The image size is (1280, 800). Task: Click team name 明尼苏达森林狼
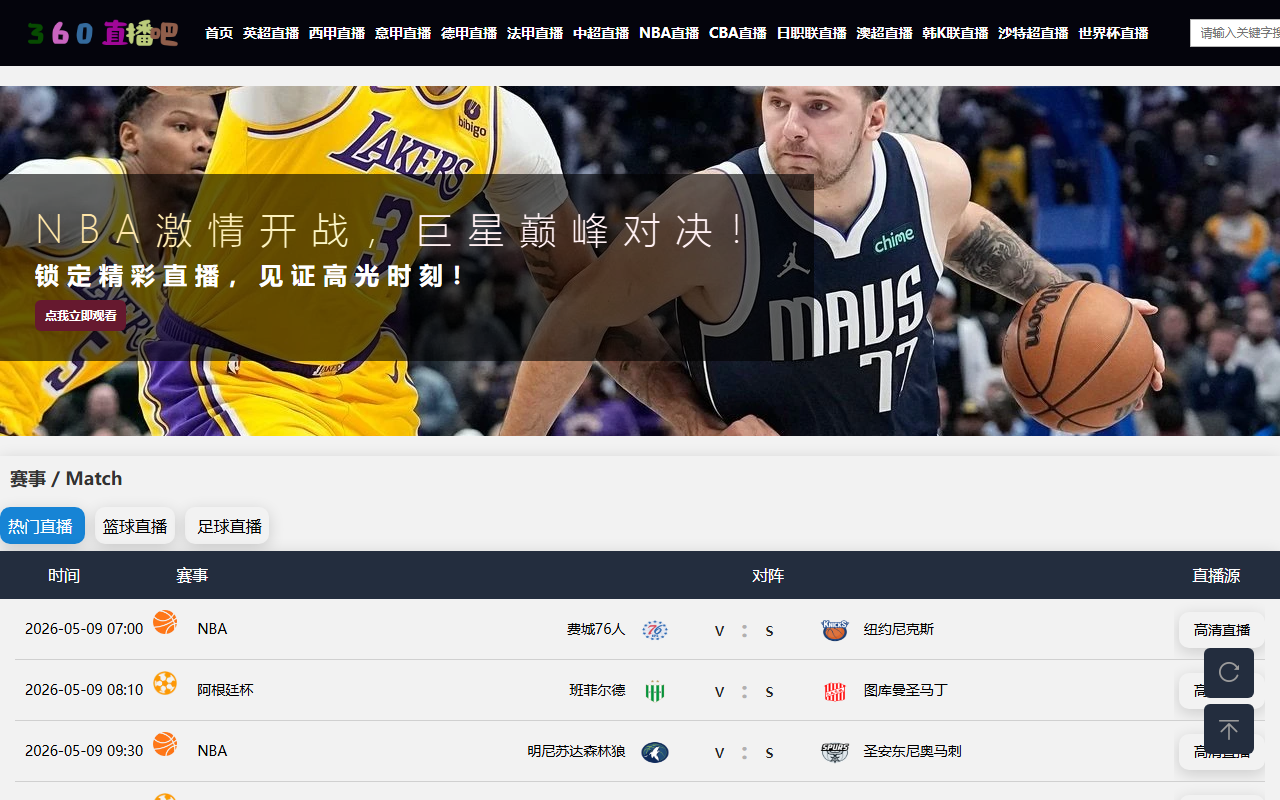click(577, 751)
